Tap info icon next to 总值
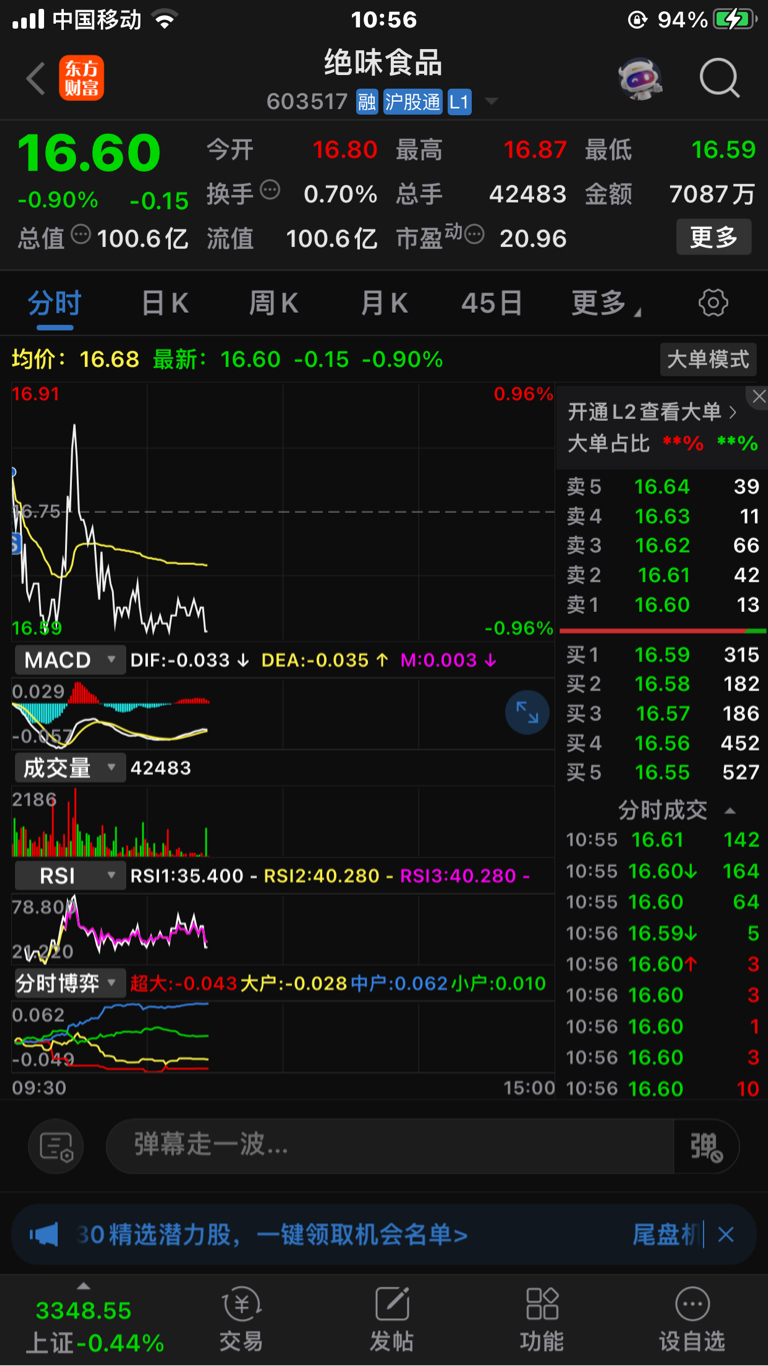This screenshot has height=1366, width=768. [81, 235]
